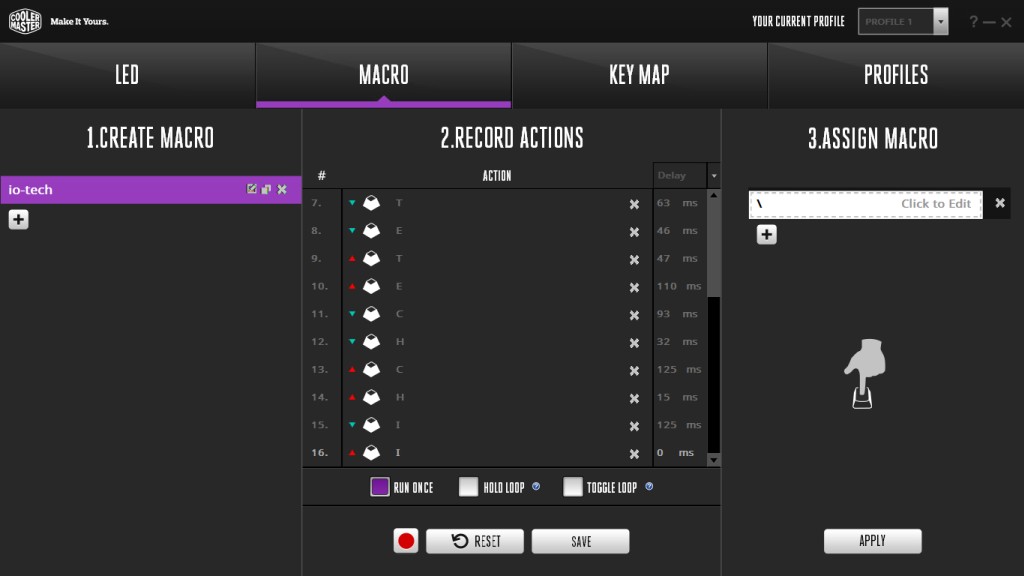This screenshot has height=576, width=1024.
Task: Enable the Hold Loop option
Action: tap(468, 487)
